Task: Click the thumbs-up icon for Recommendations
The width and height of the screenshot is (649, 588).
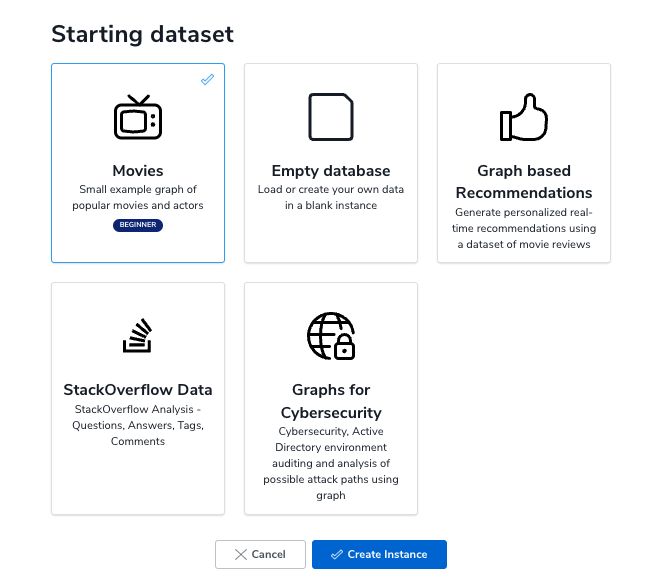Action: (524, 117)
